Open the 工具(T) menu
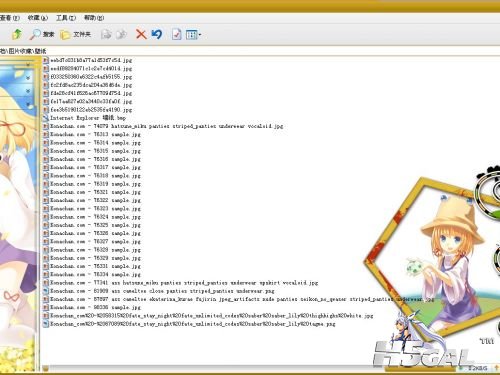 pyautogui.click(x=66, y=18)
